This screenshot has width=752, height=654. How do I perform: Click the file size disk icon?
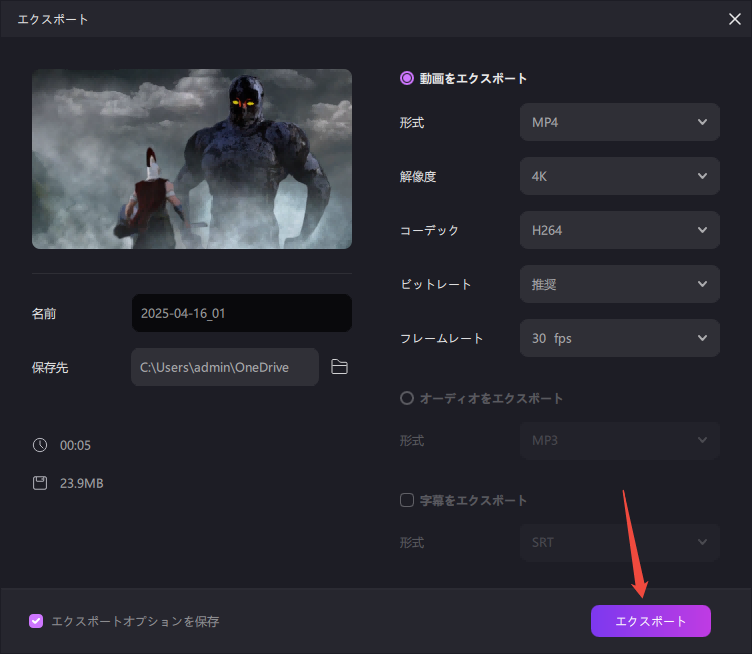click(x=40, y=483)
